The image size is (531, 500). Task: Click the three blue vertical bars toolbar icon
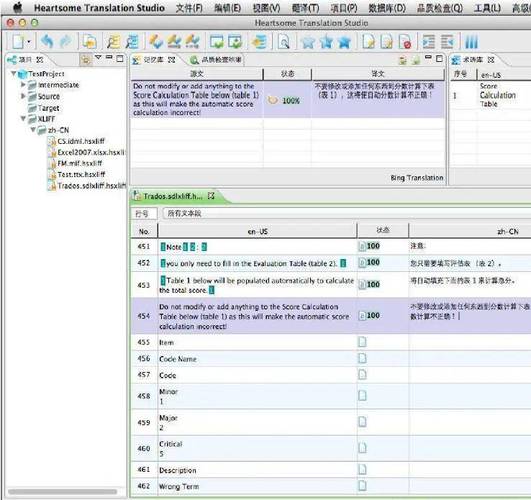pos(471,42)
